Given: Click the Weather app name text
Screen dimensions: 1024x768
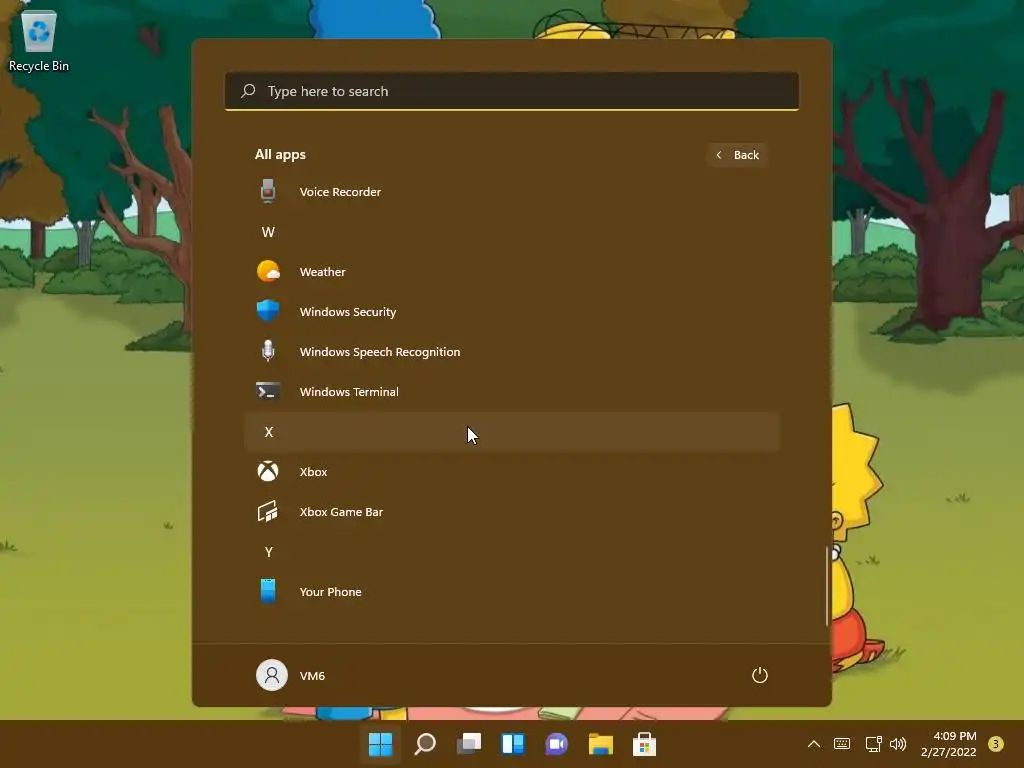Looking at the screenshot, I should [323, 272].
